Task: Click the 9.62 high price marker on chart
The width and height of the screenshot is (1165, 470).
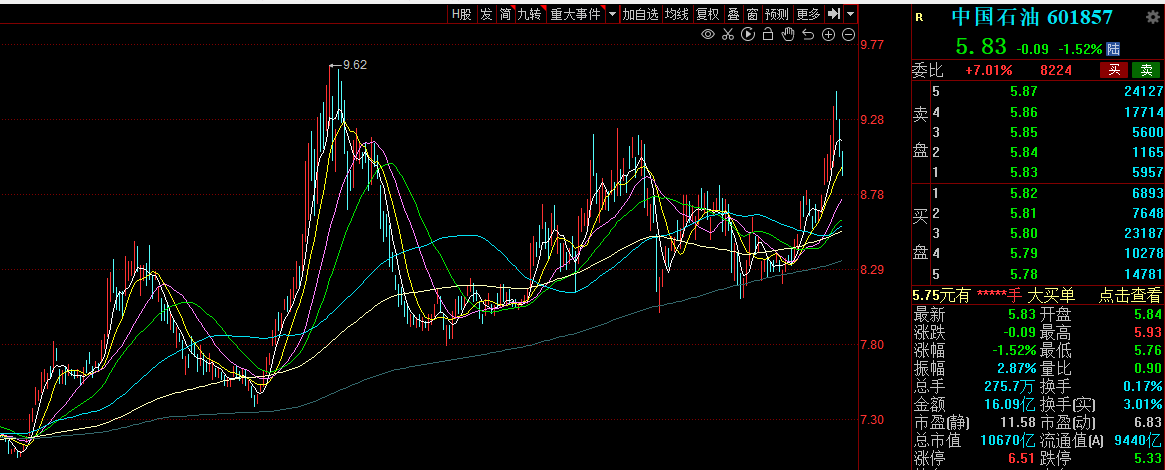Action: click(354, 65)
